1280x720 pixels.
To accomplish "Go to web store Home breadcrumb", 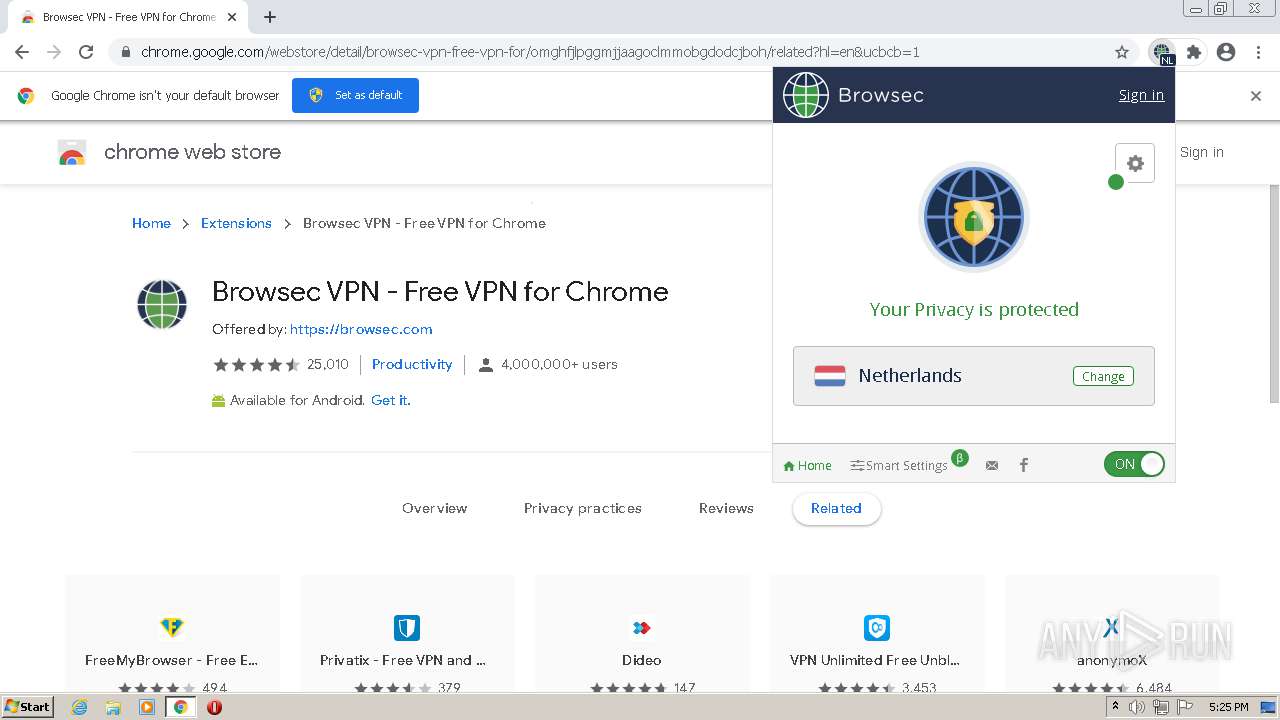I will click(x=151, y=223).
